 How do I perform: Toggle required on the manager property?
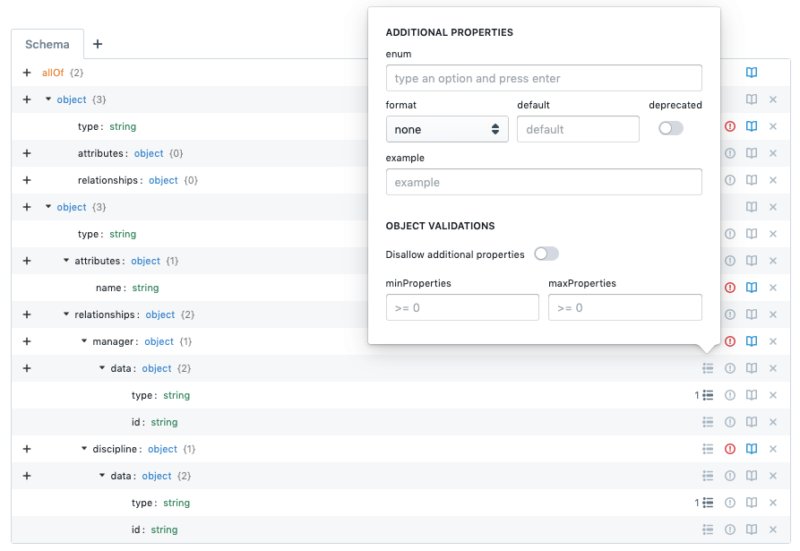tap(730, 341)
